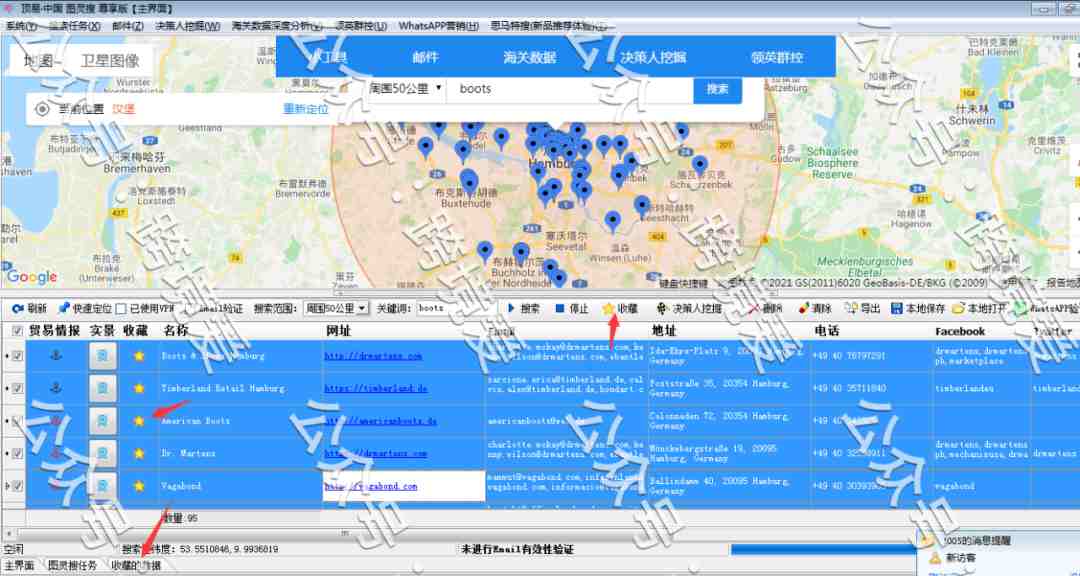Open the 系统 menu
The width and height of the screenshot is (1080, 576).
(21, 26)
